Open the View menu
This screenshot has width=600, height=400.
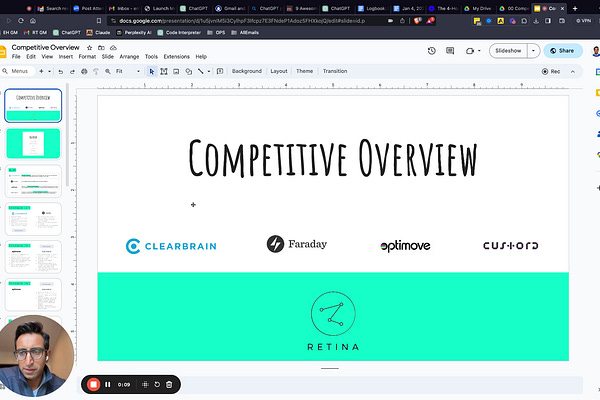[x=47, y=57]
